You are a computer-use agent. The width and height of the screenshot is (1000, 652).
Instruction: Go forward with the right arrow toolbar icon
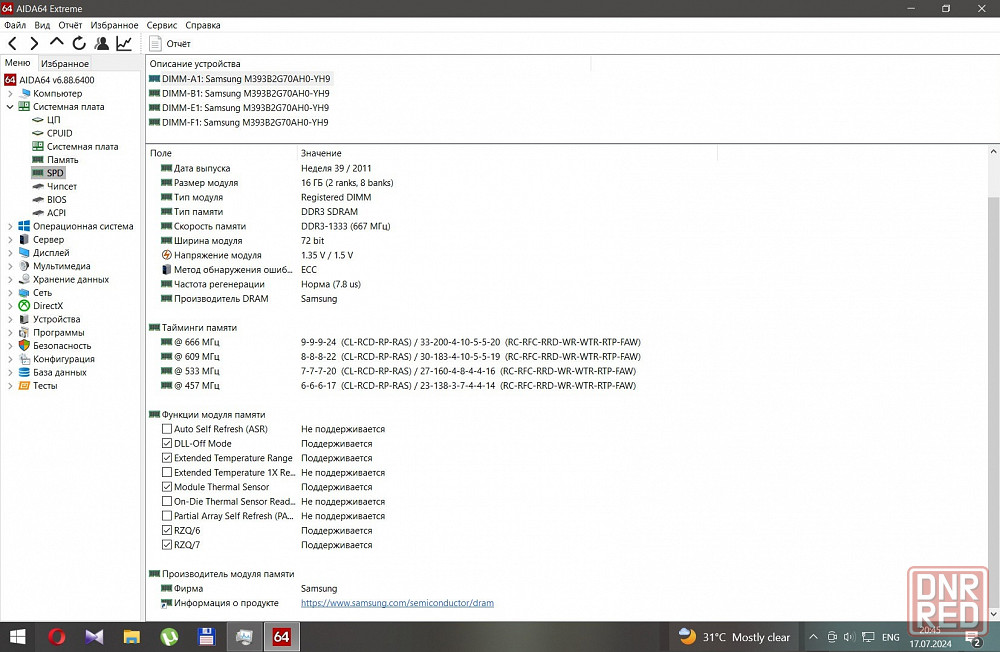pyautogui.click(x=34, y=43)
